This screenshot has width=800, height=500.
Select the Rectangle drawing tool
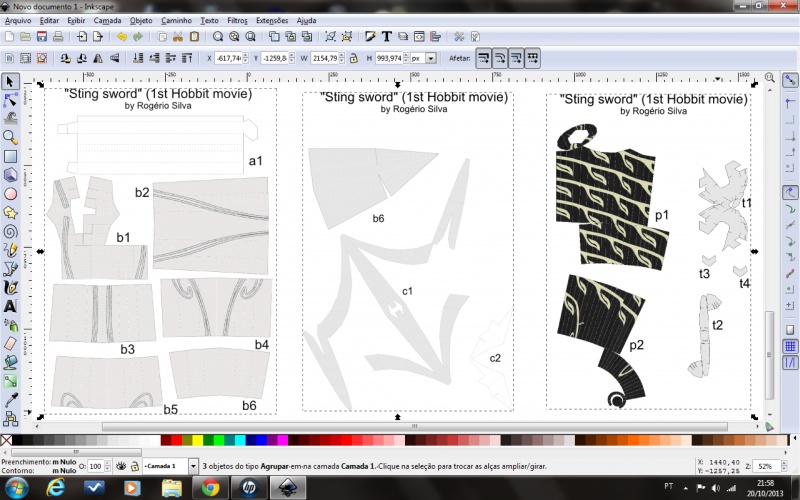[10, 156]
